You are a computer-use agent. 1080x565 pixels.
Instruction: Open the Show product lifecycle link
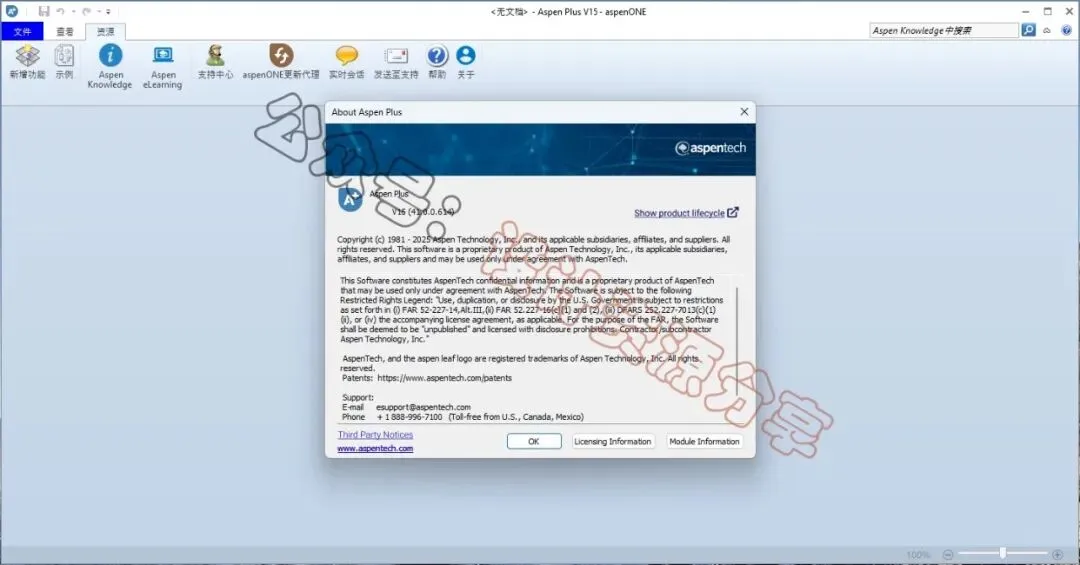(x=679, y=213)
